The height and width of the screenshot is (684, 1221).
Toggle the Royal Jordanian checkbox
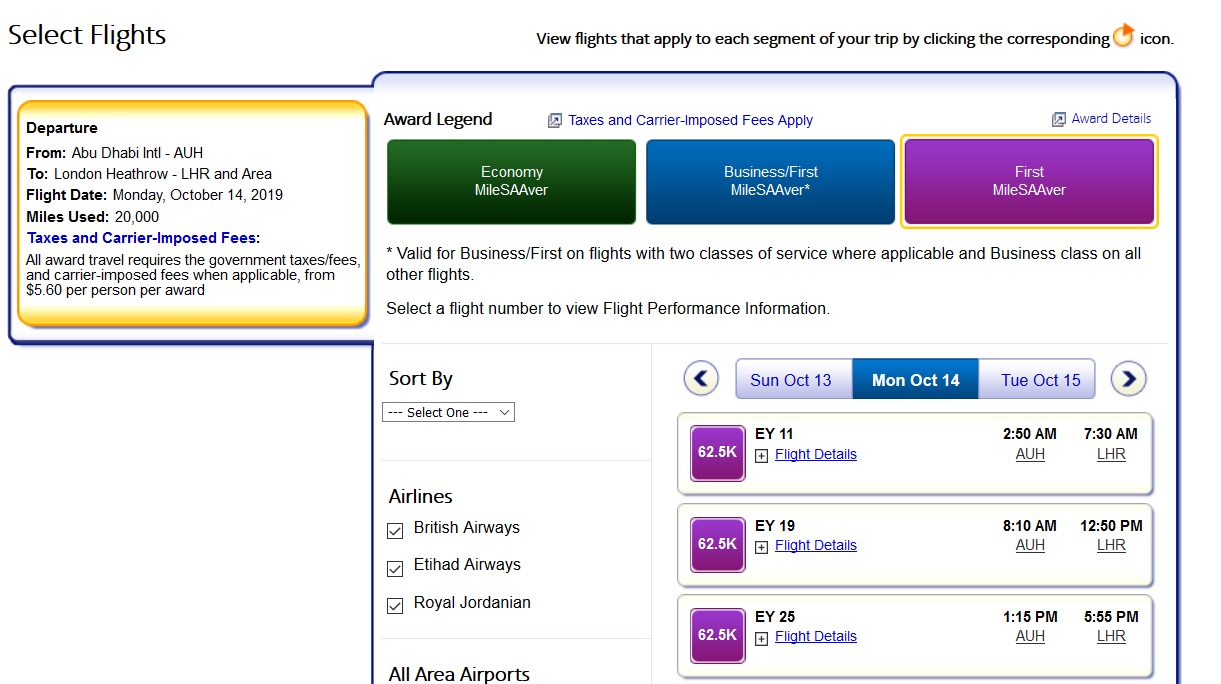pos(395,605)
